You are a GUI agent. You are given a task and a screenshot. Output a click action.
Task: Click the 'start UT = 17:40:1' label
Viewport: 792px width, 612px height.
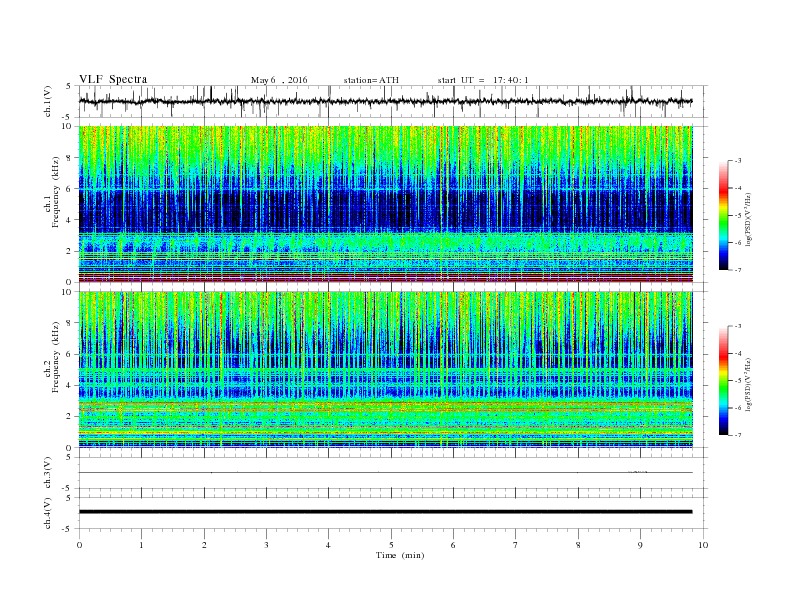point(482,80)
